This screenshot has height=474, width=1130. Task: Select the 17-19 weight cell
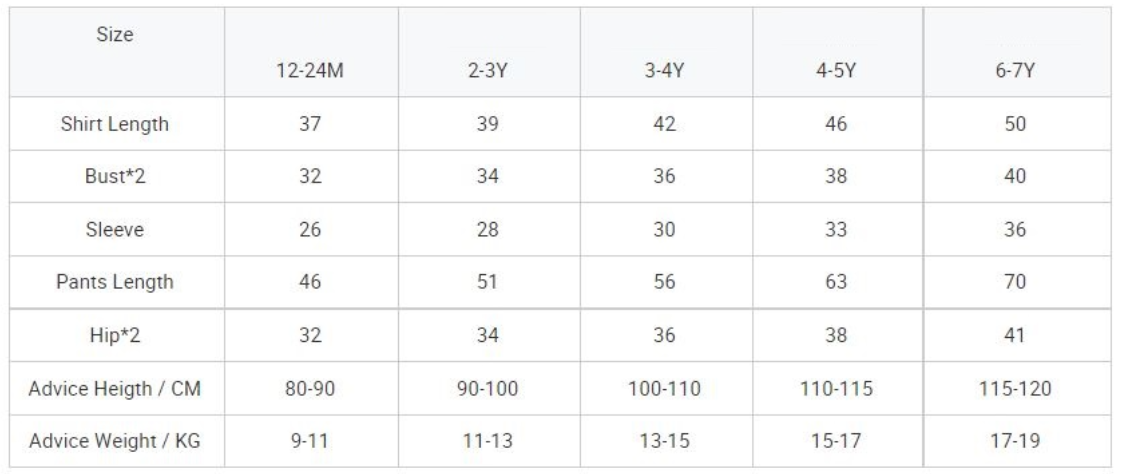coord(1016,440)
